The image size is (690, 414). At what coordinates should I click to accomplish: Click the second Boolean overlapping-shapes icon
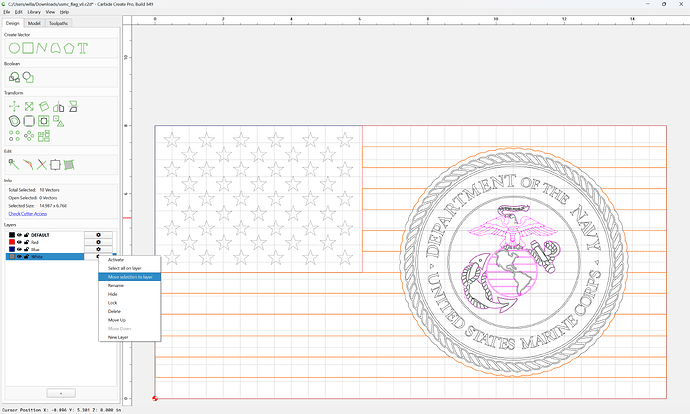click(28, 77)
